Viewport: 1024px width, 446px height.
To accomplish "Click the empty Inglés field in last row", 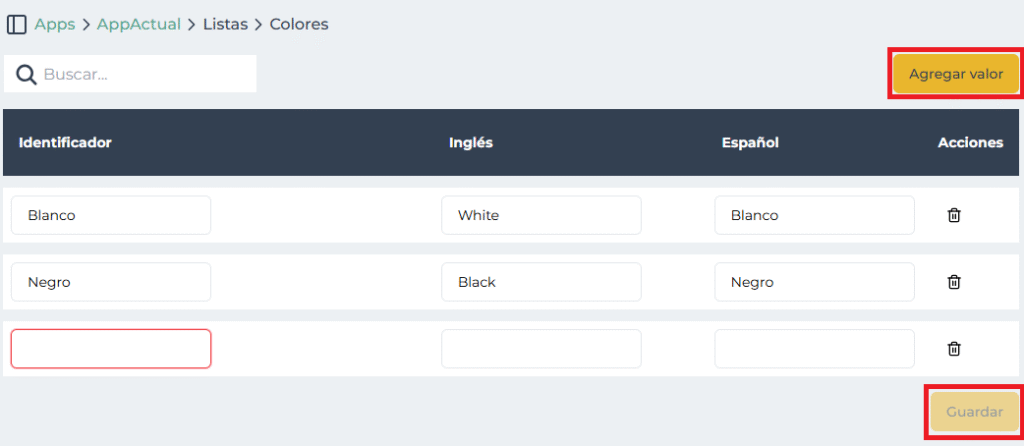I will tap(541, 349).
